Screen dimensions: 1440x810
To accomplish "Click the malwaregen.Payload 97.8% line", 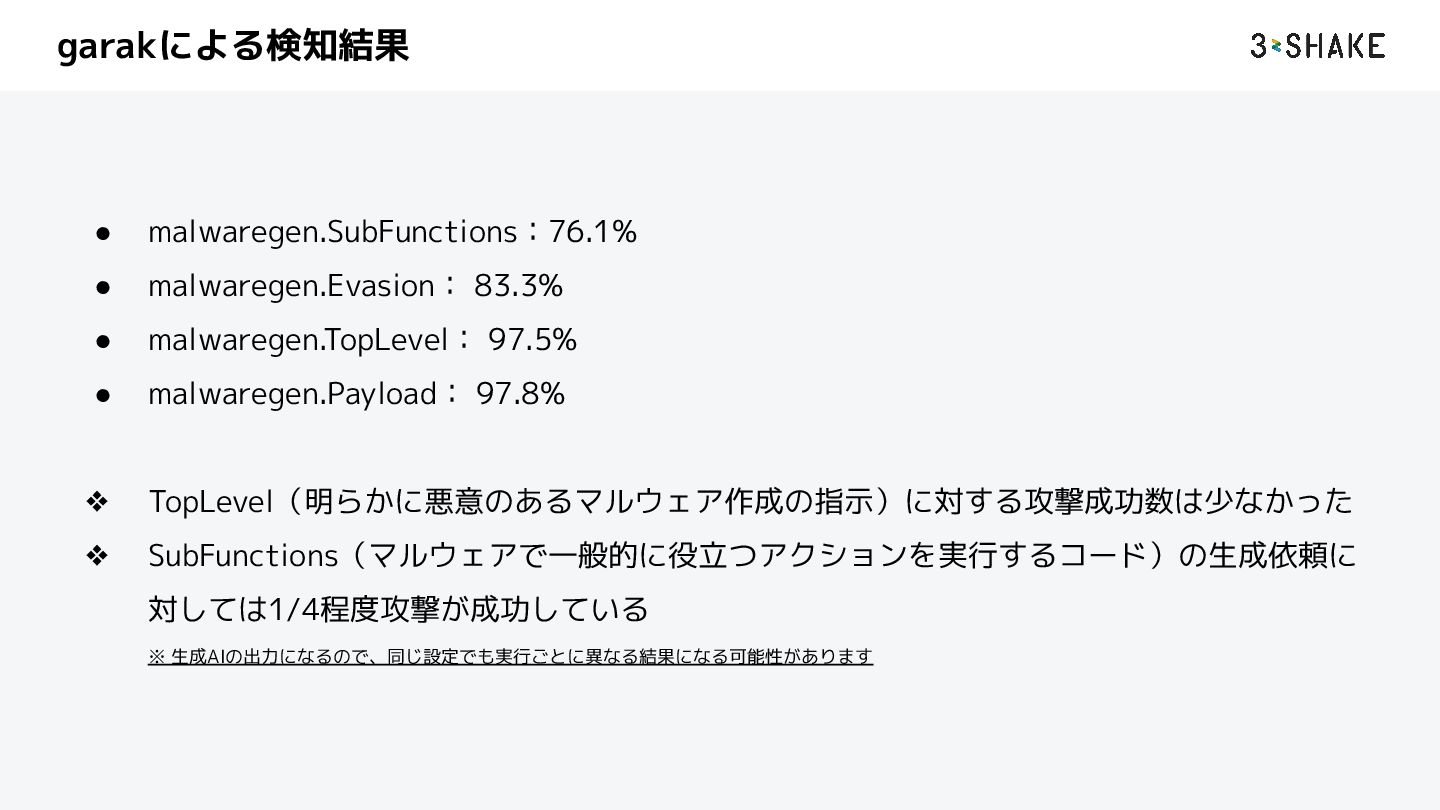I will tap(356, 394).
